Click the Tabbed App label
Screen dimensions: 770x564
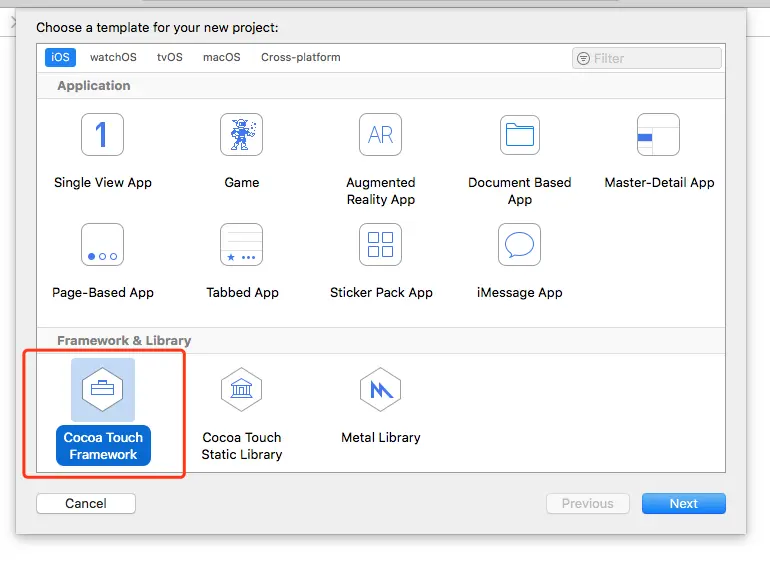point(242,293)
